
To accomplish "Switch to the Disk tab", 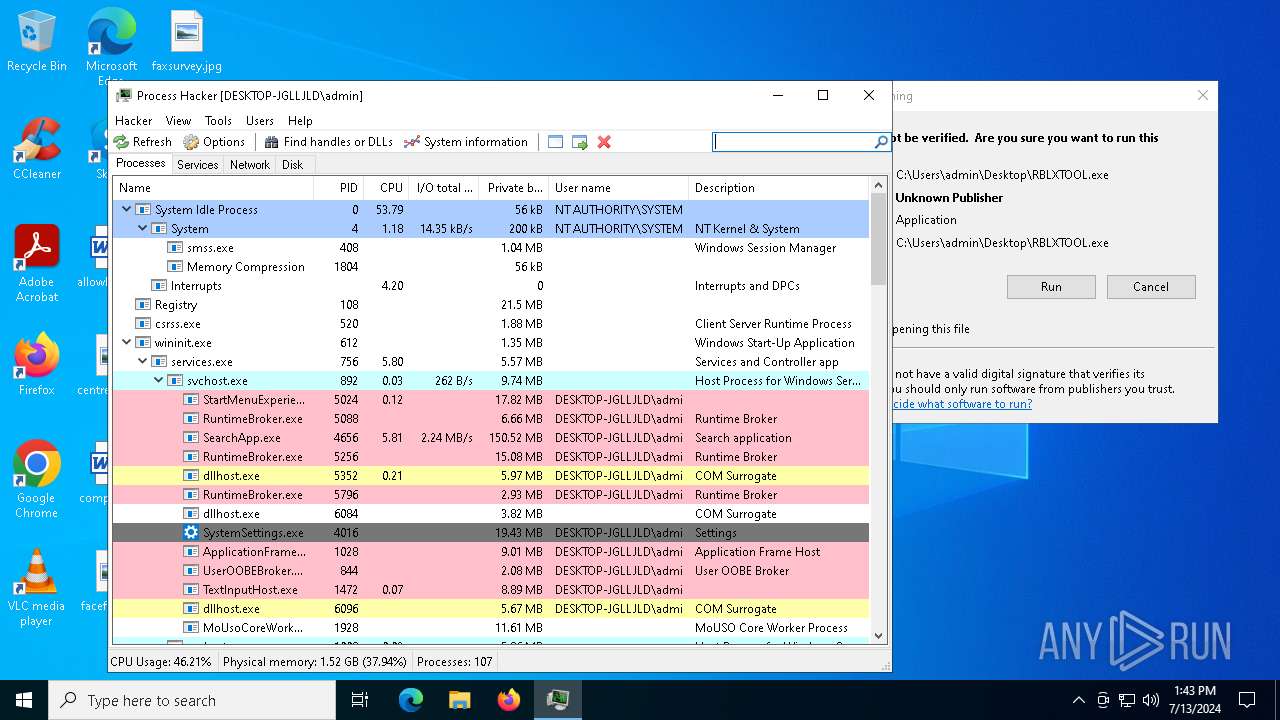I will pos(293,165).
